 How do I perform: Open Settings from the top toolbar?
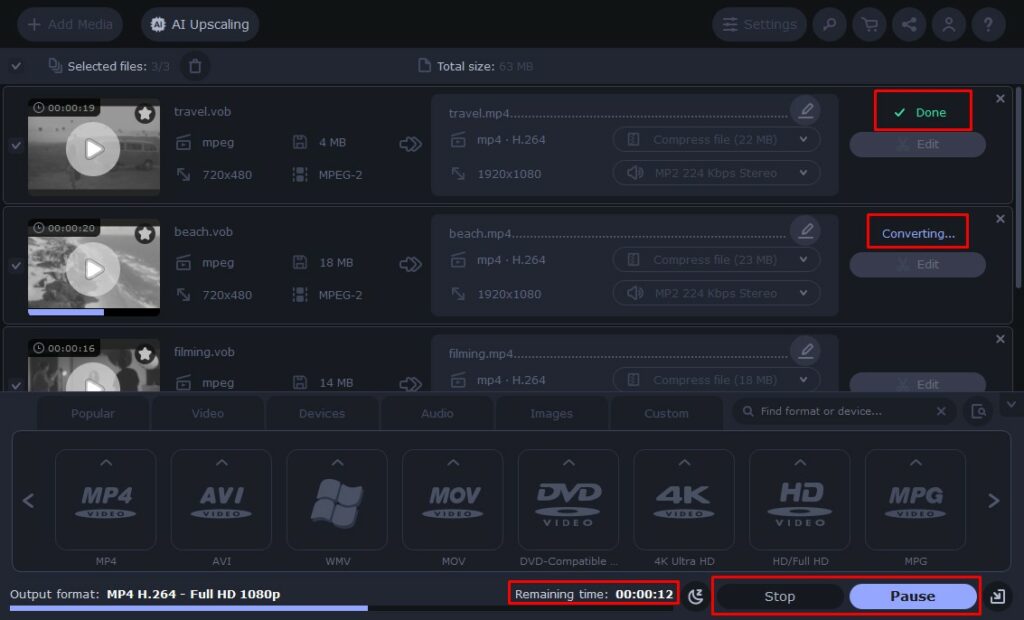tap(759, 24)
